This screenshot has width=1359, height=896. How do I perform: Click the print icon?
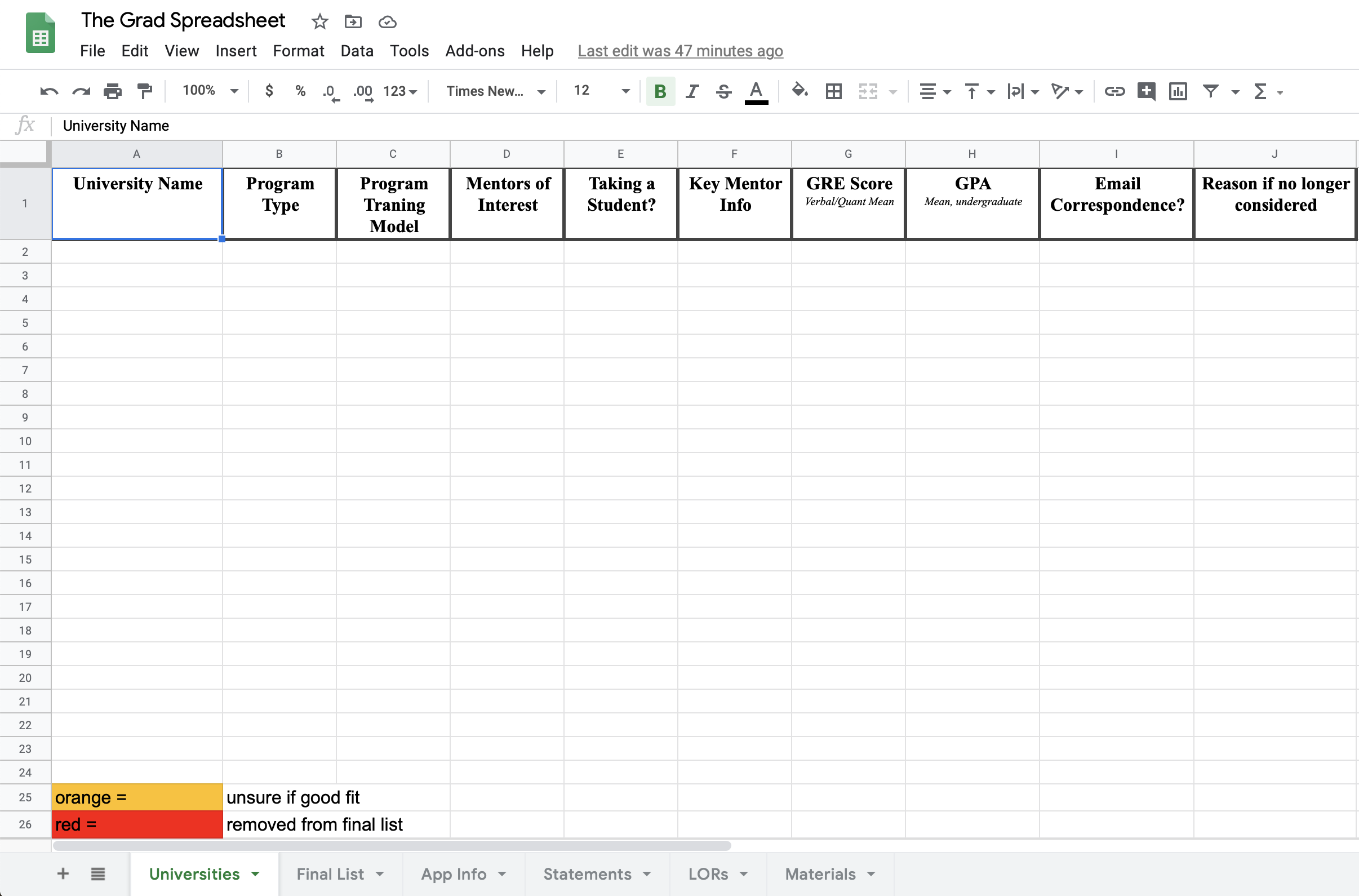coord(113,91)
